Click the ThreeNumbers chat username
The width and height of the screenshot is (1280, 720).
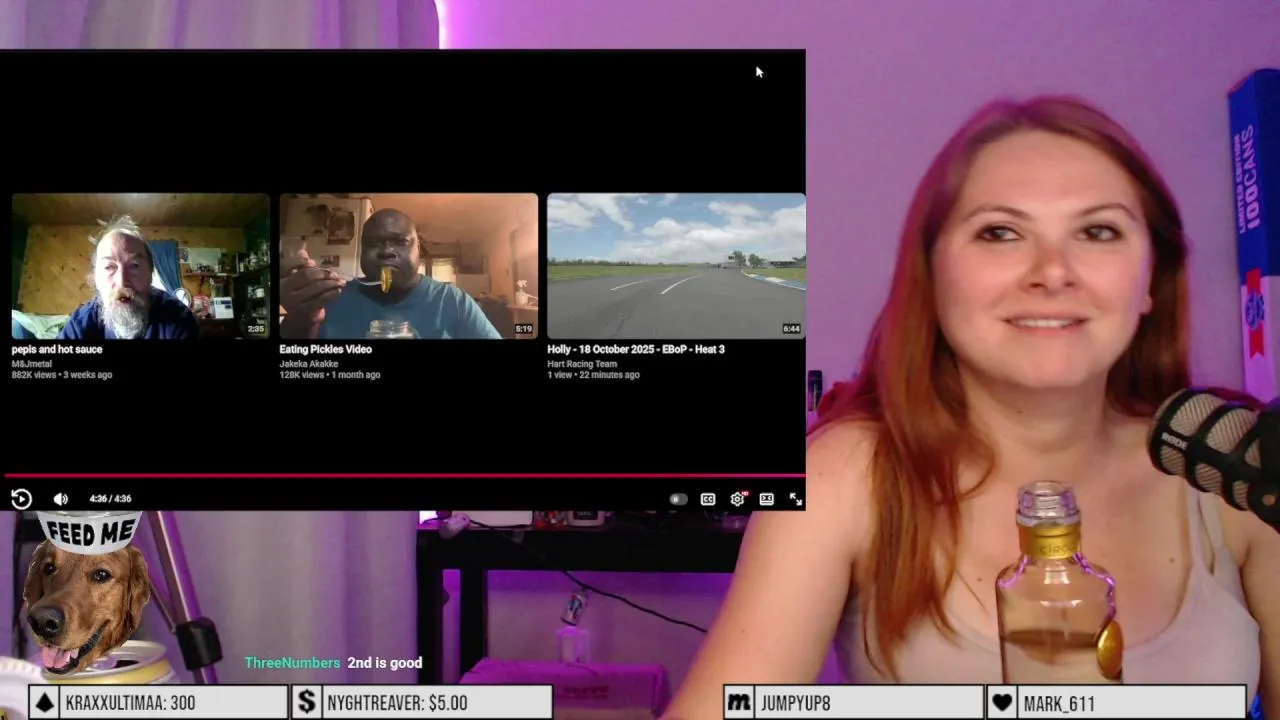(x=292, y=663)
